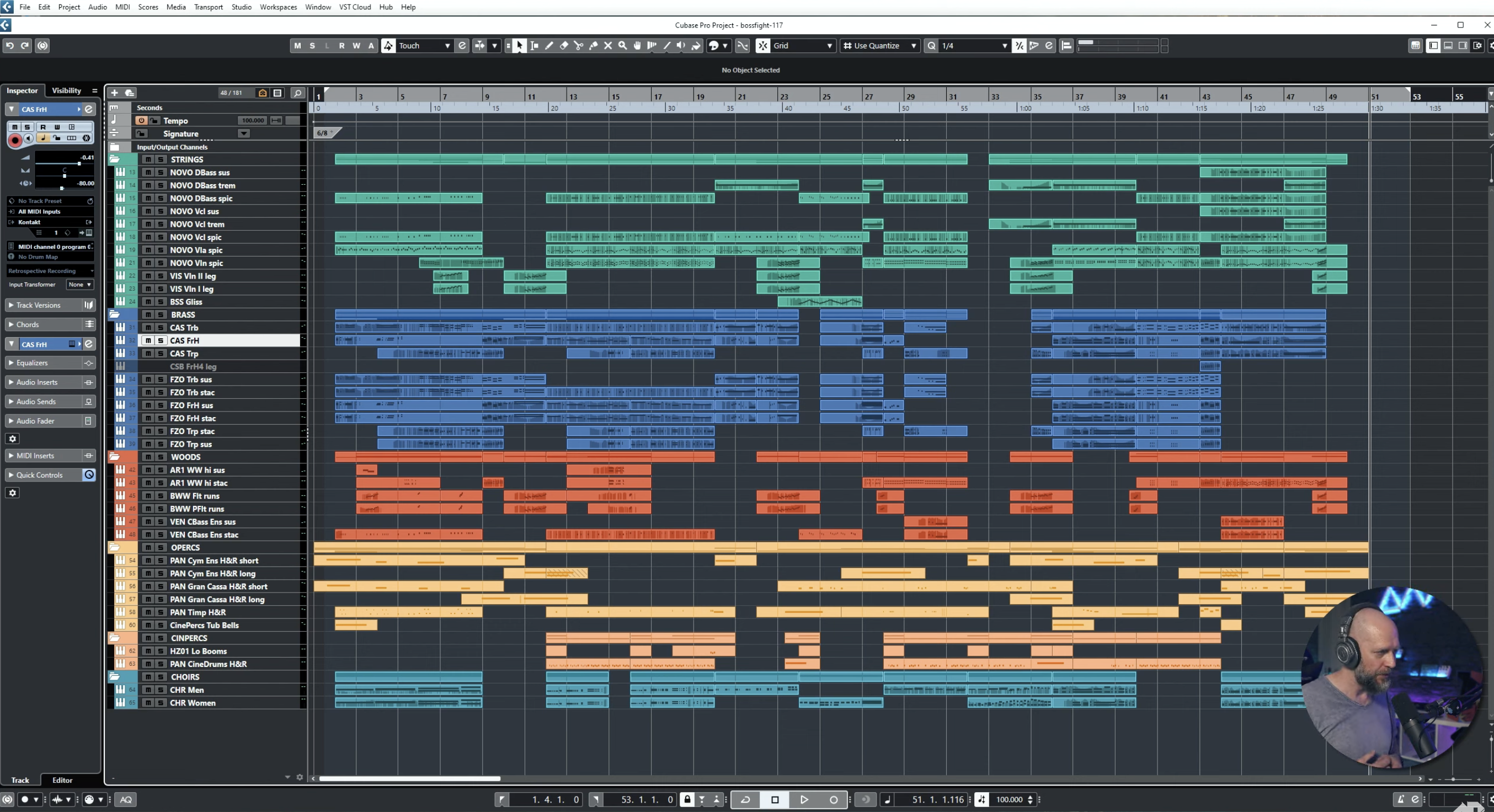The image size is (1494, 812).
Task: Select the Object Selection arrow tool
Action: [519, 45]
